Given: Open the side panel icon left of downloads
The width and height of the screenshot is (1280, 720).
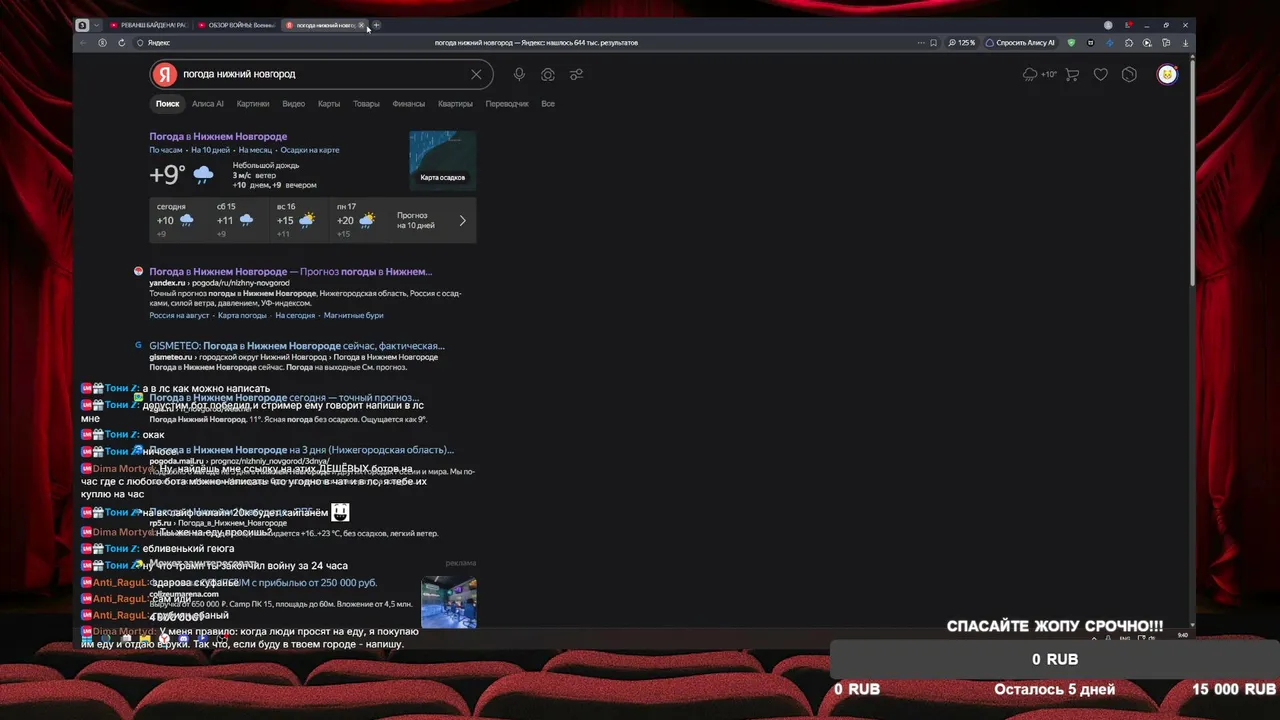Looking at the screenshot, I should click(1166, 43).
